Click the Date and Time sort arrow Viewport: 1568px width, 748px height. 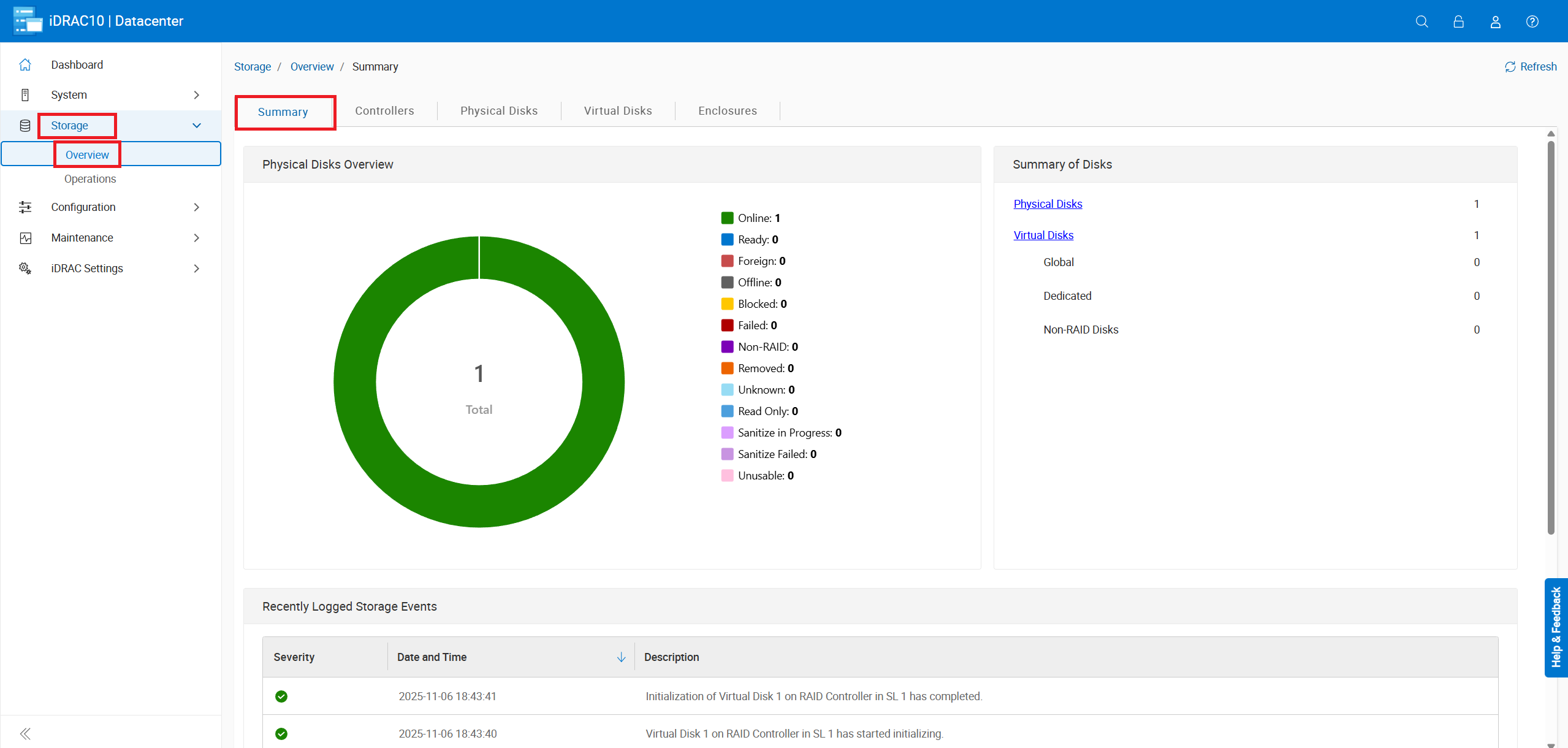tap(621, 657)
